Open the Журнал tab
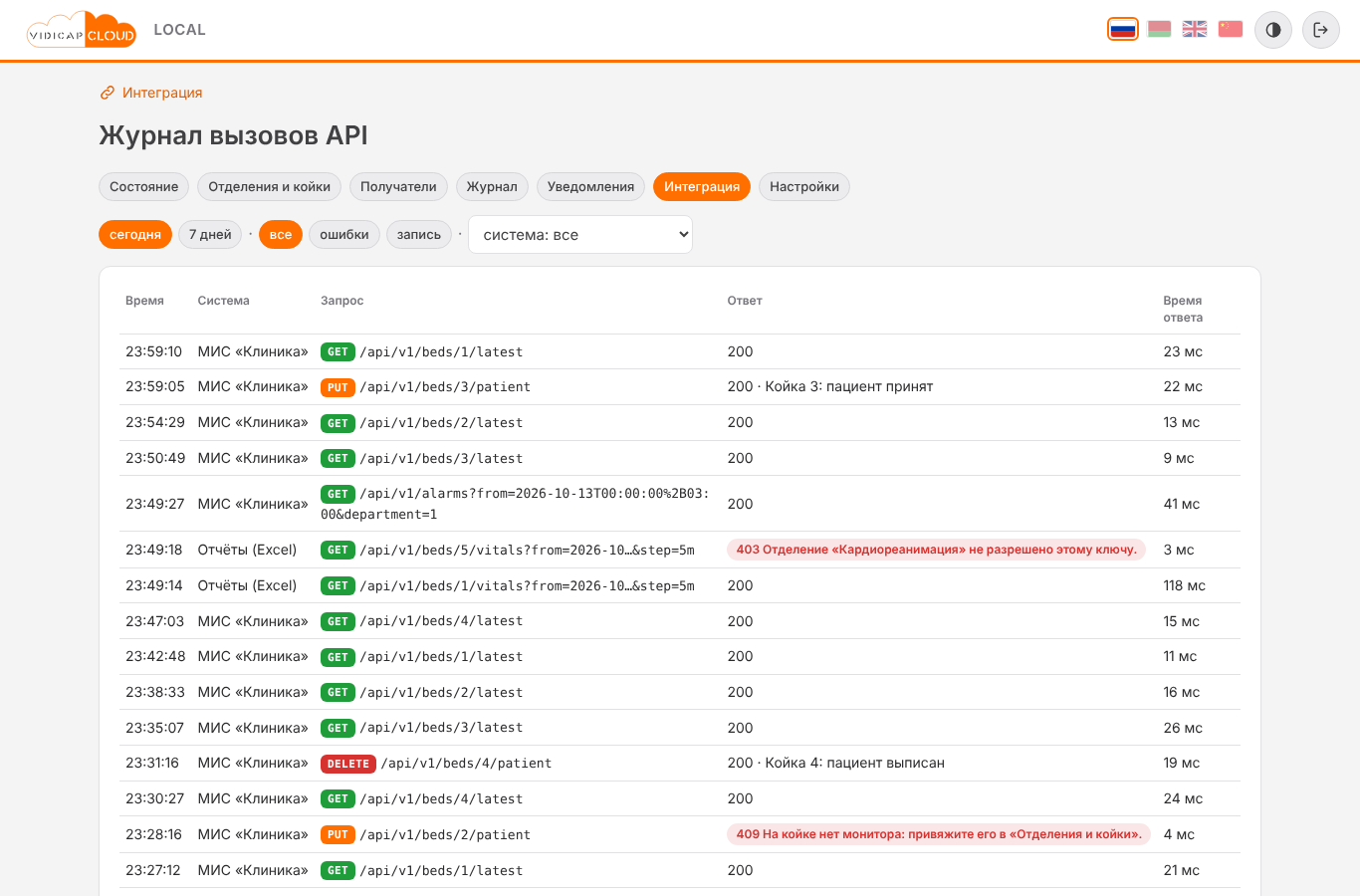The width and height of the screenshot is (1360, 896). click(492, 187)
